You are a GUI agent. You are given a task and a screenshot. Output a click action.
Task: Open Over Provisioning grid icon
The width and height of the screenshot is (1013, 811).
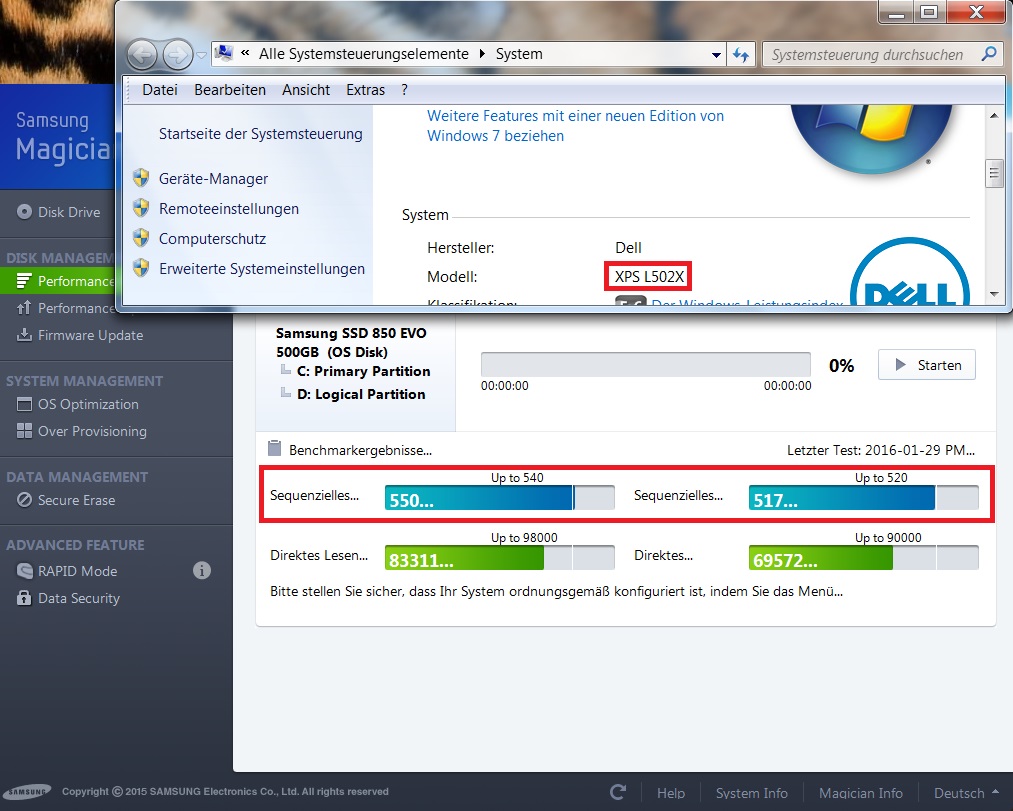point(24,431)
